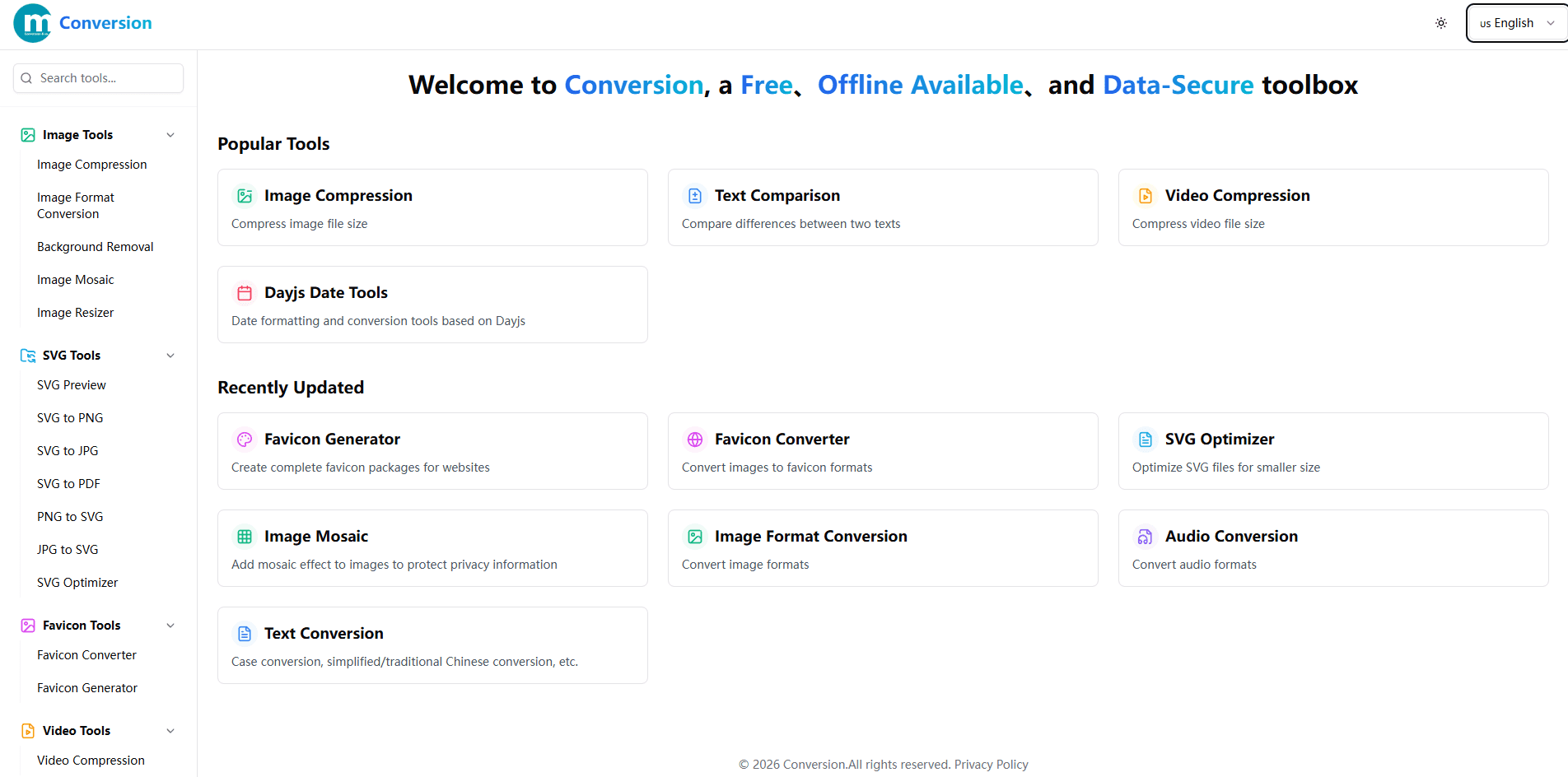The width and height of the screenshot is (1568, 777).
Task: Select Background Removal in the sidebar
Action: click(95, 247)
